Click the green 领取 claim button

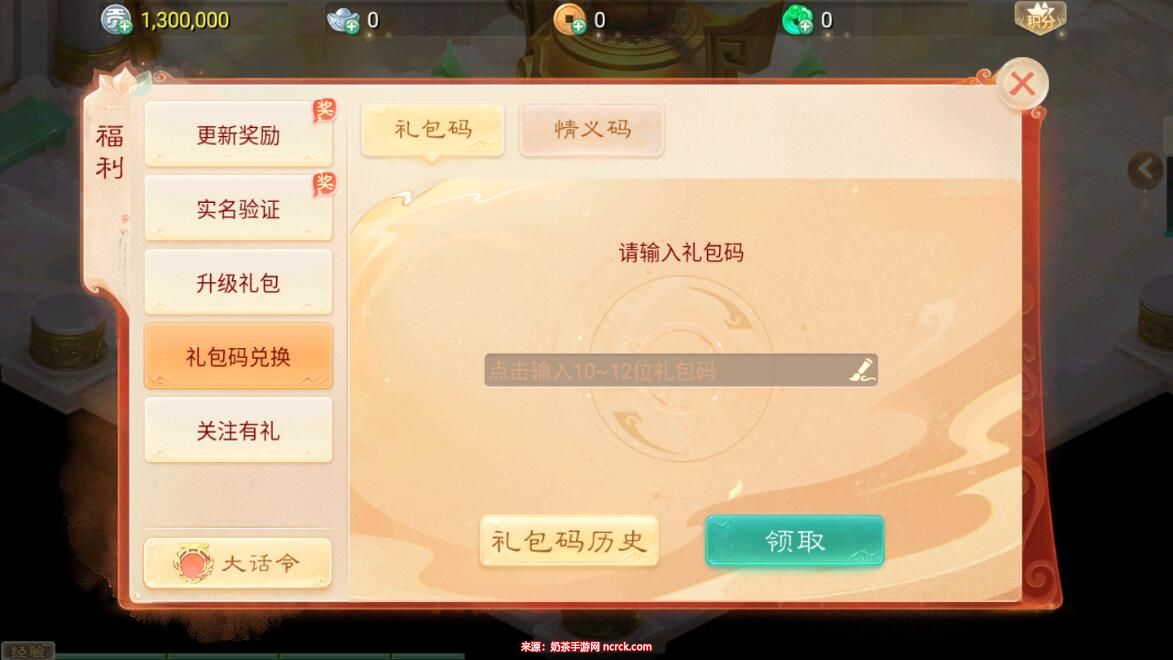(794, 540)
